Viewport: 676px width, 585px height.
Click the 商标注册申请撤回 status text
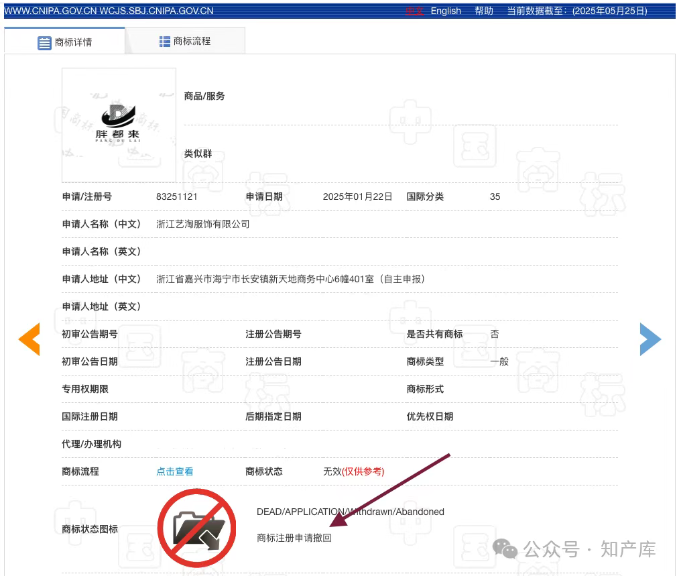tap(294, 538)
